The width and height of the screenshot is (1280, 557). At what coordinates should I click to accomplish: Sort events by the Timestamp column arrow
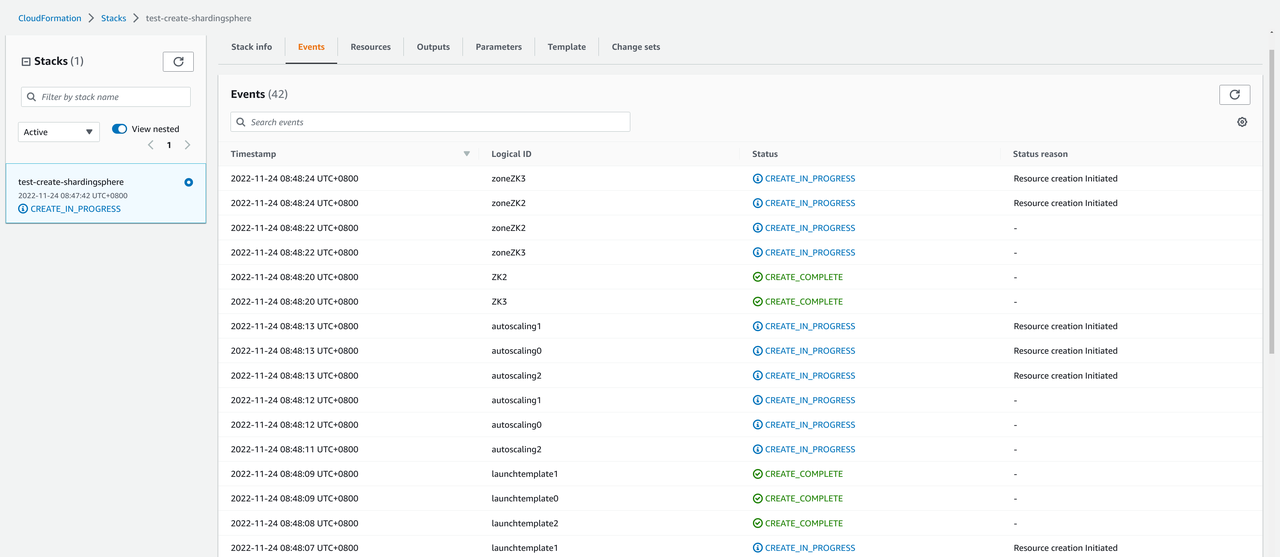tap(466, 154)
